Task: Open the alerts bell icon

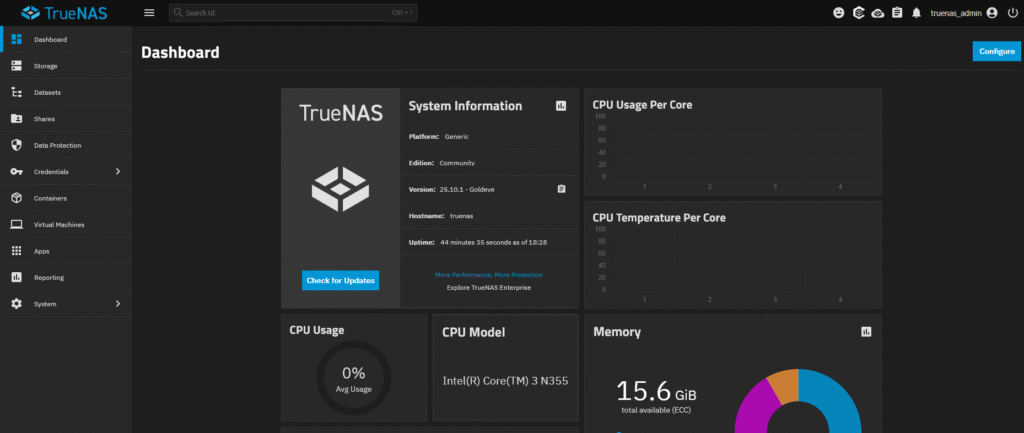Action: [x=917, y=12]
